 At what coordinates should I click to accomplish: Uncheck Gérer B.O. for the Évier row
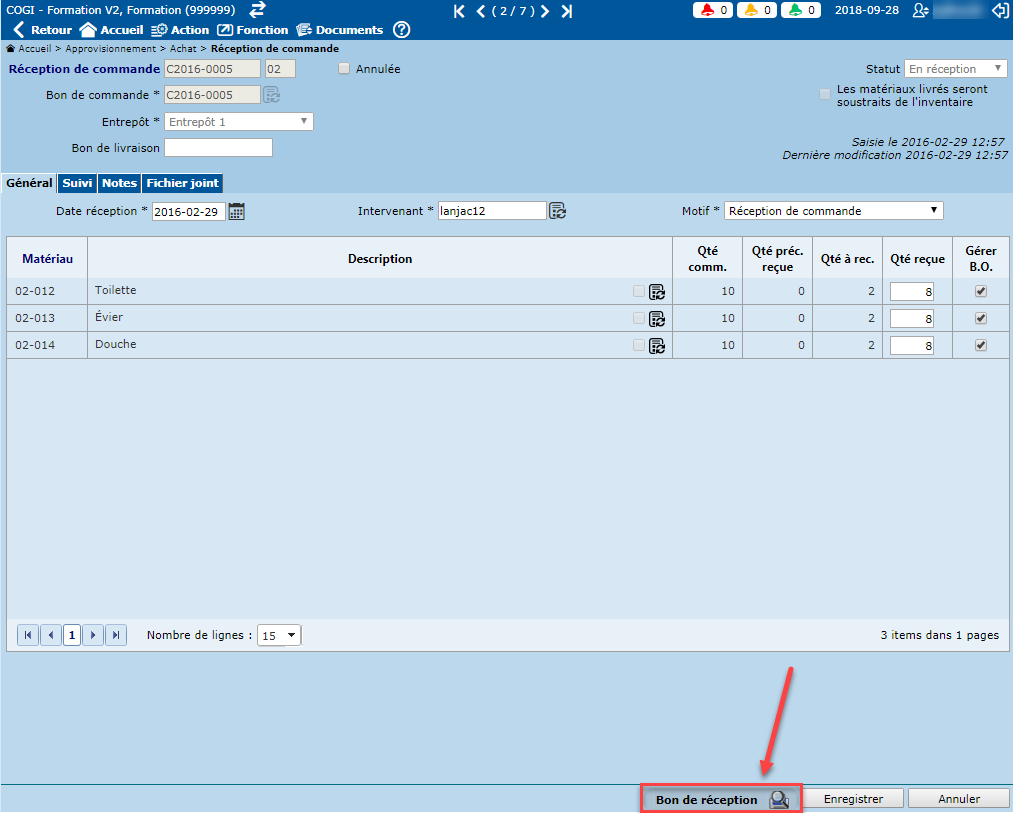click(x=980, y=318)
